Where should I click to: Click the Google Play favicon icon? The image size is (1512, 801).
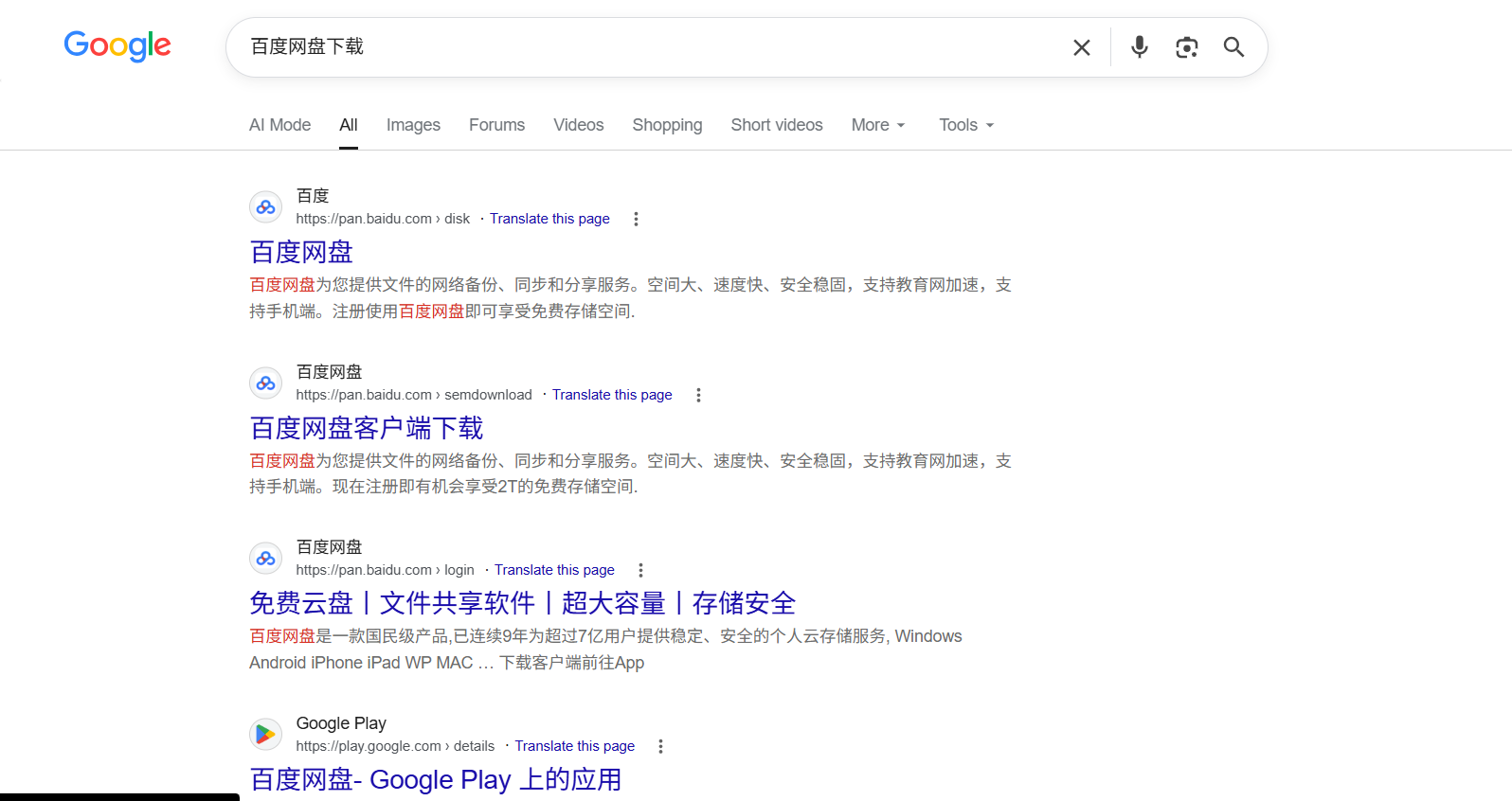click(x=266, y=735)
